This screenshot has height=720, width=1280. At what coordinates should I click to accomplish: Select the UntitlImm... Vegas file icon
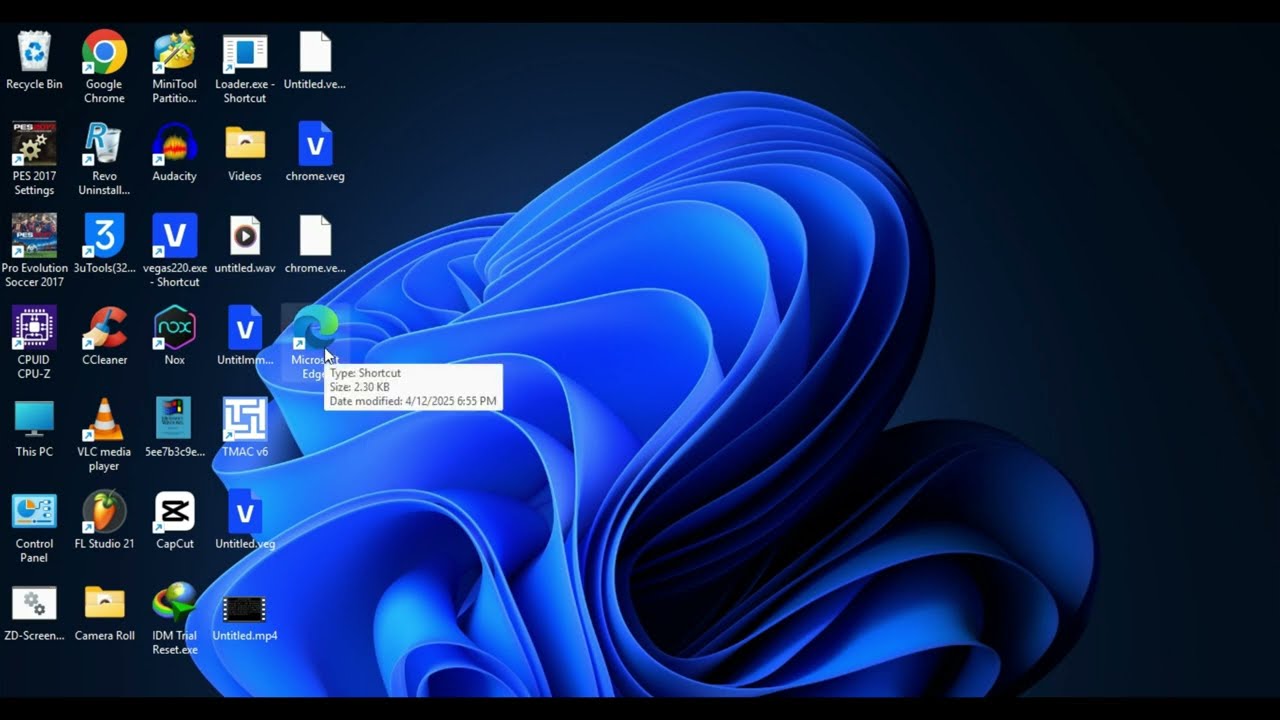(245, 328)
